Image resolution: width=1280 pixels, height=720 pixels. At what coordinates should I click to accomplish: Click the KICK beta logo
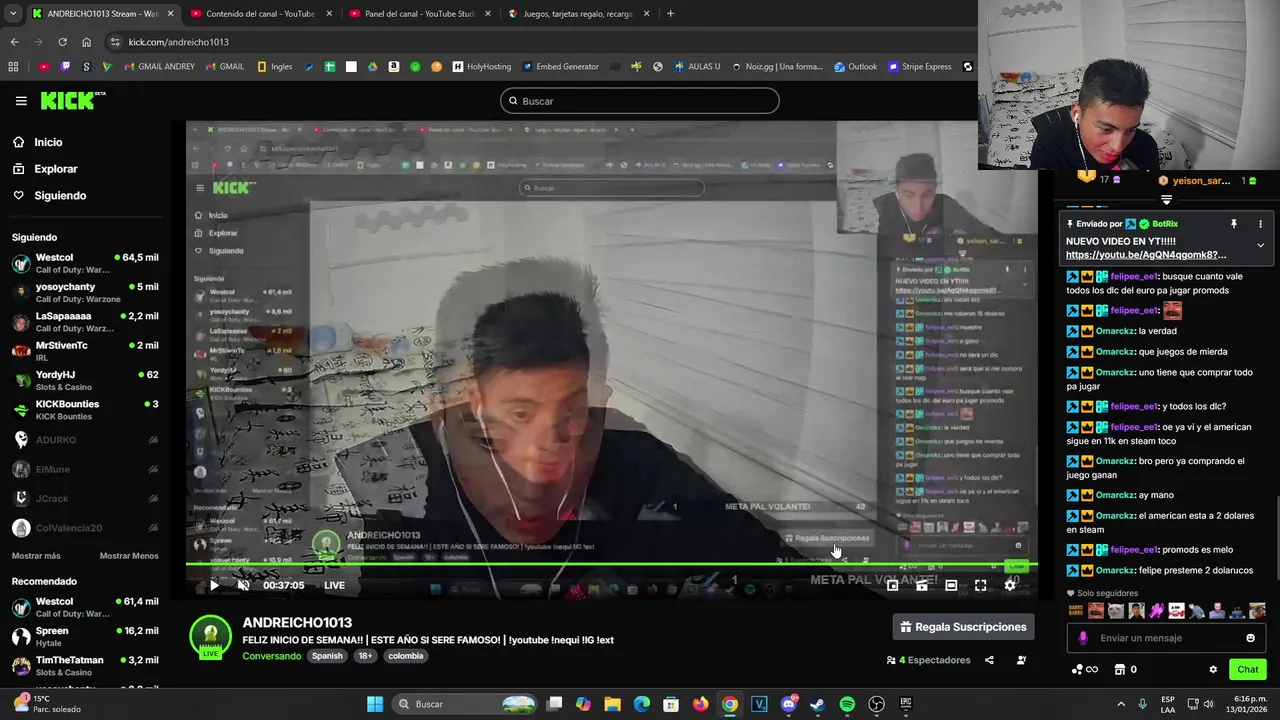pyautogui.click(x=73, y=100)
